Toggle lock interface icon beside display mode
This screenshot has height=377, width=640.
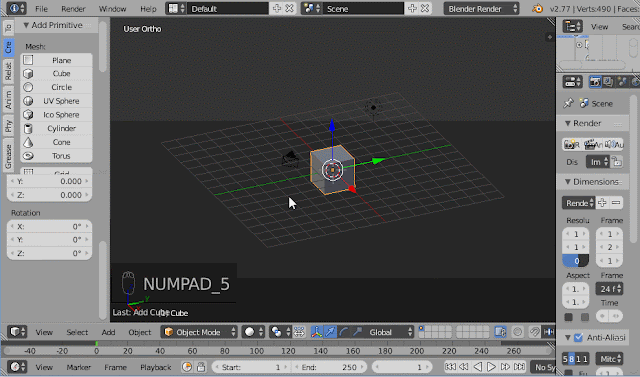pos(617,162)
